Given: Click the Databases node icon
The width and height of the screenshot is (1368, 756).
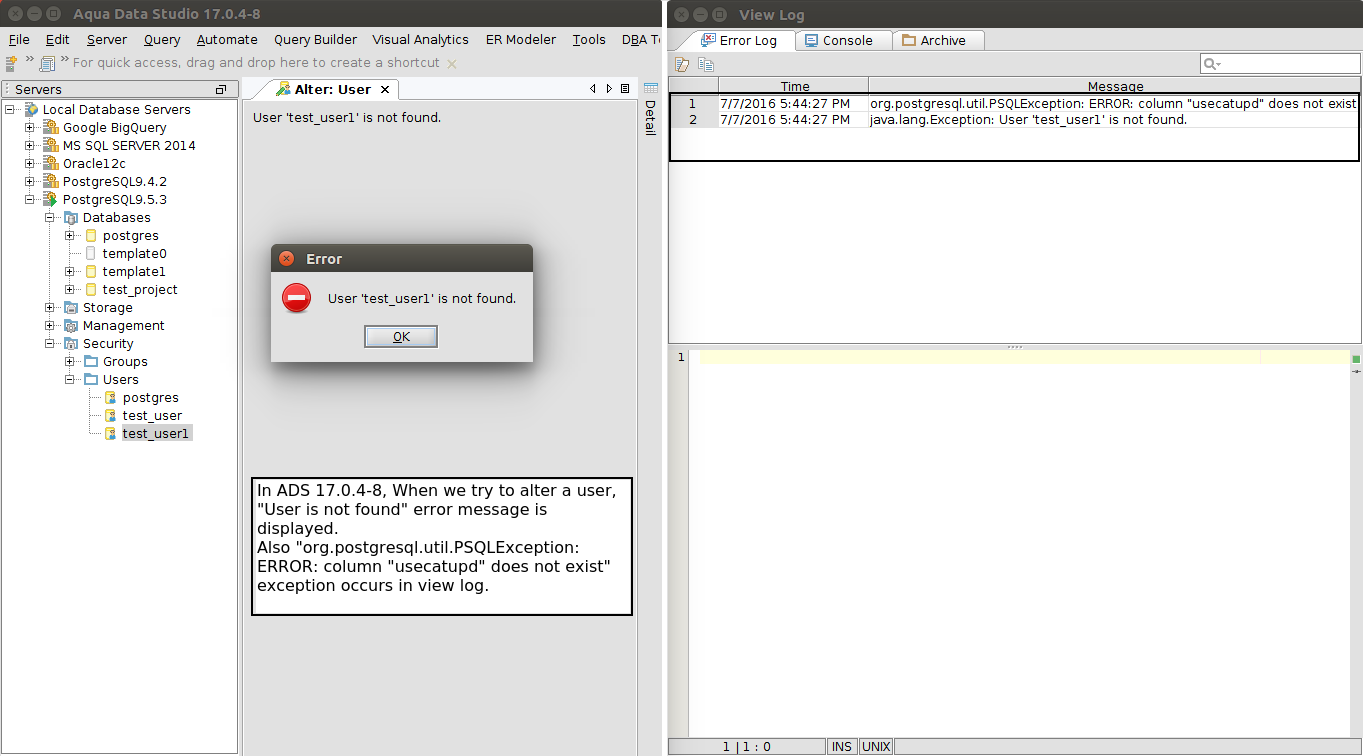Looking at the screenshot, I should [70, 218].
